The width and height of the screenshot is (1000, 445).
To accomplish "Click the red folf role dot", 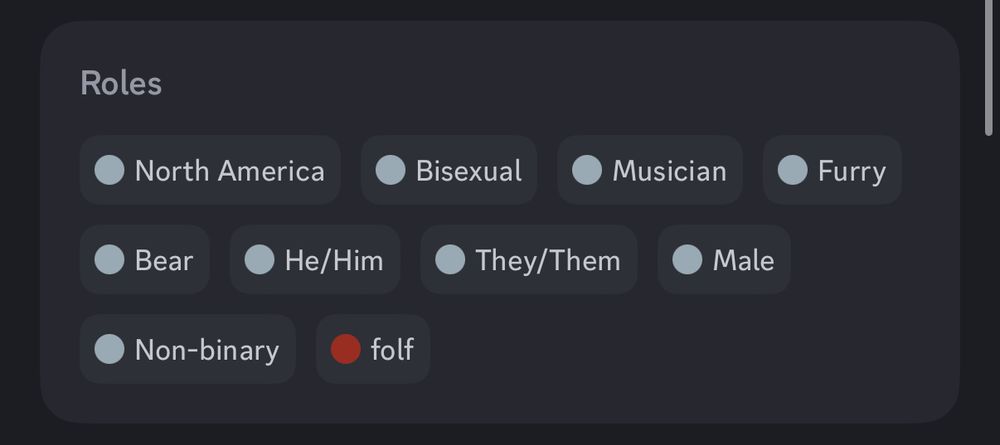I will (345, 349).
